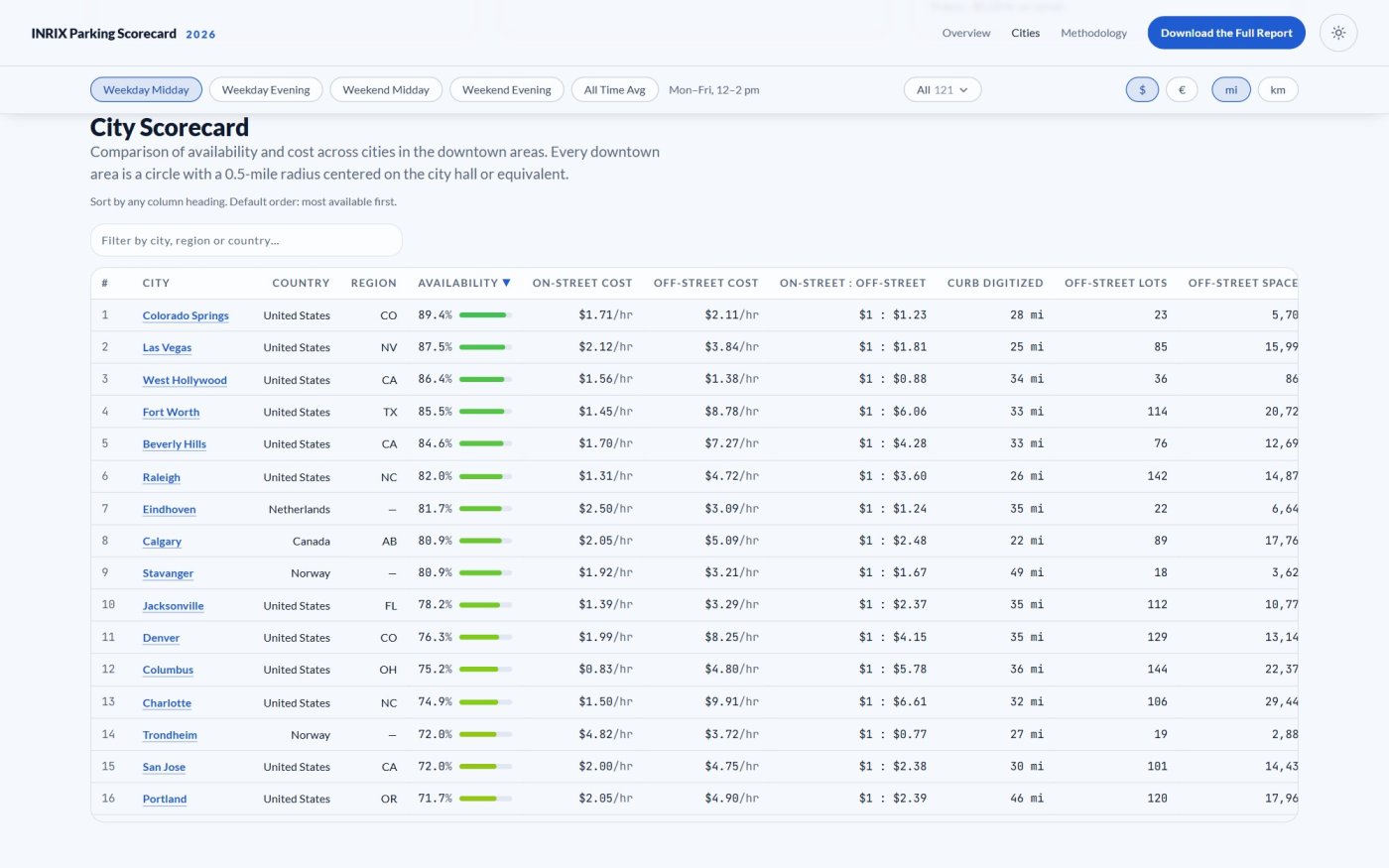Open the Trondheim city link
Screen dimensions: 1389x868
pos(170,735)
